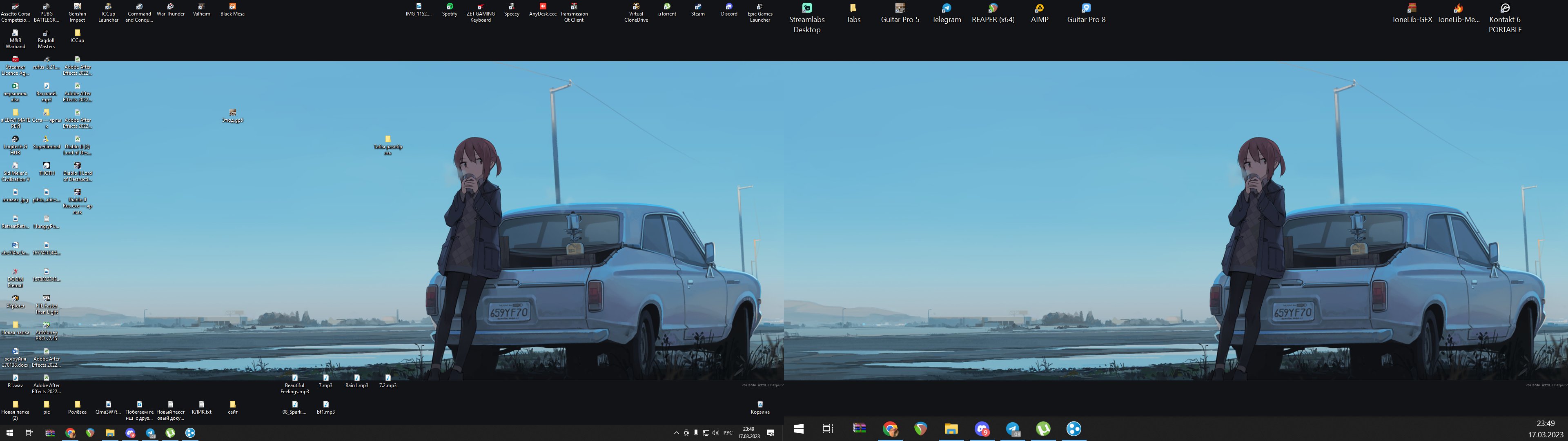This screenshot has width=1568, height=441.
Task: Switch the РУС input language indicator
Action: click(728, 433)
